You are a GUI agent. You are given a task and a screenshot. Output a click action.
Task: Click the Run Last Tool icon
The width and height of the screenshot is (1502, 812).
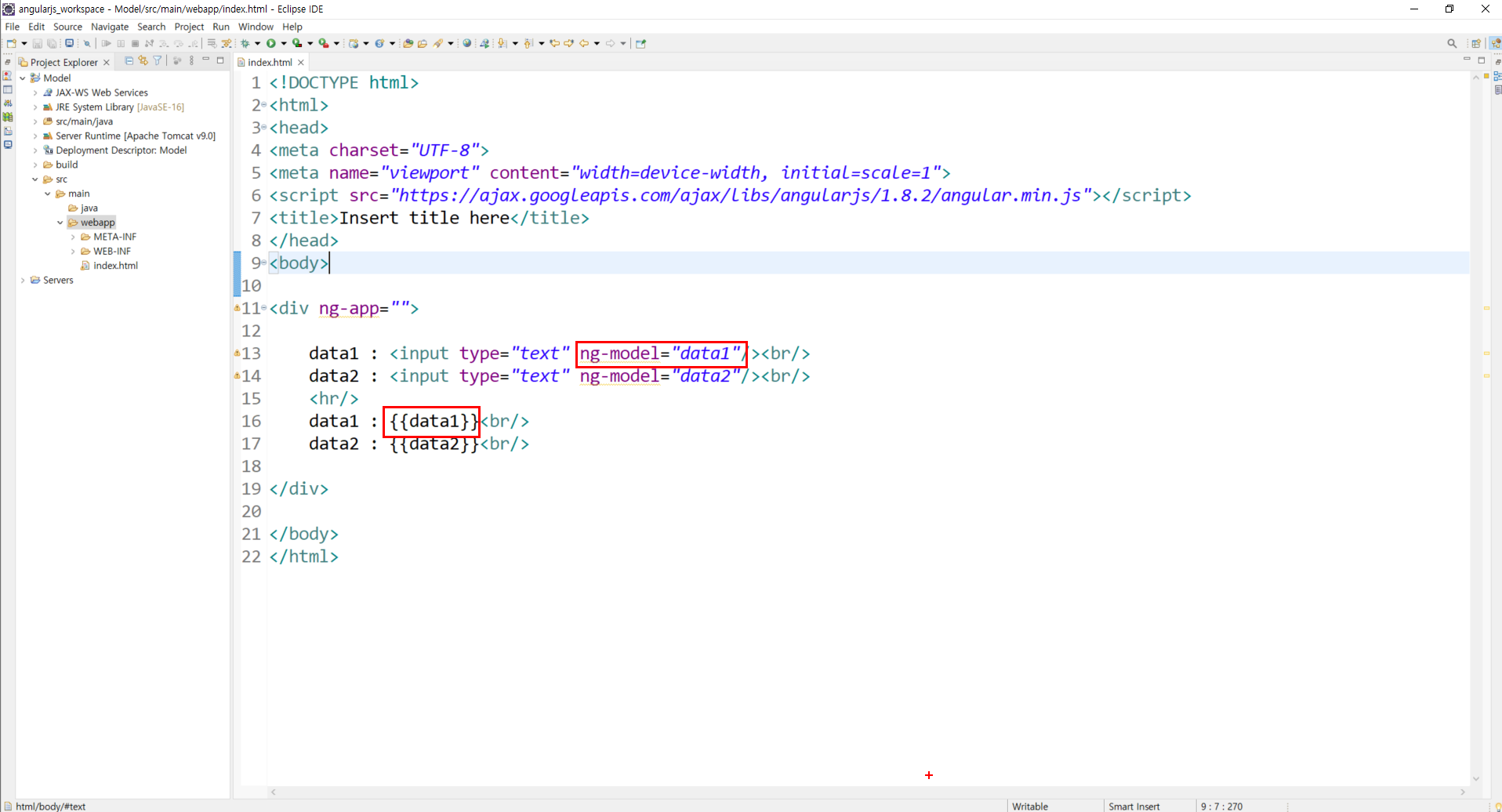323,43
